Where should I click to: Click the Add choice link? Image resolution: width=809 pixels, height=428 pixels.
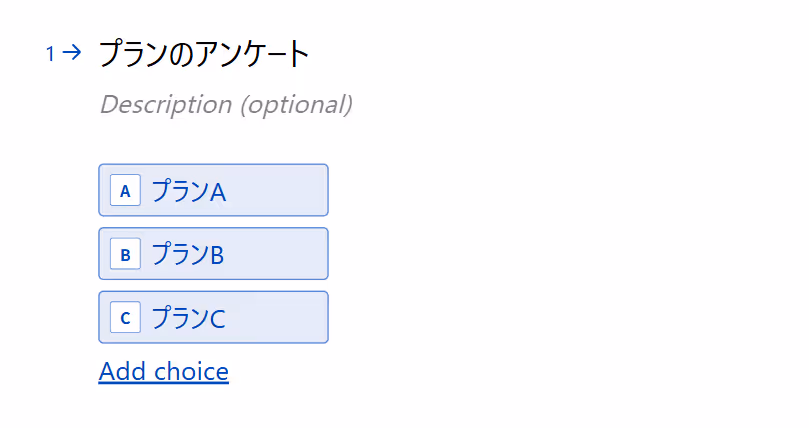coord(164,371)
